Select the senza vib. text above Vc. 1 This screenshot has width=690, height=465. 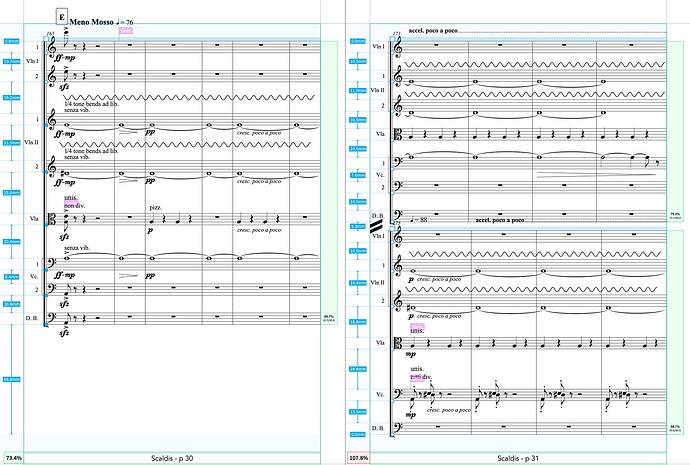tap(77, 248)
